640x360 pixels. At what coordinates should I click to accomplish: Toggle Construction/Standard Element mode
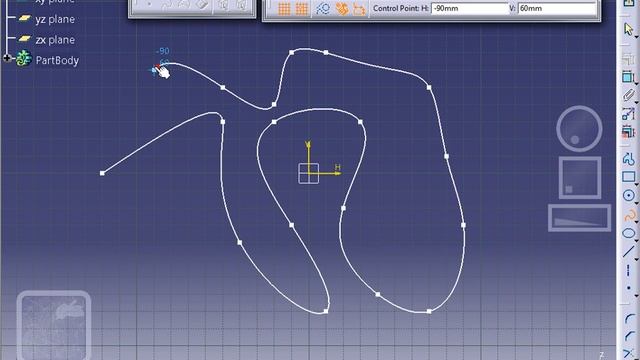(323, 9)
